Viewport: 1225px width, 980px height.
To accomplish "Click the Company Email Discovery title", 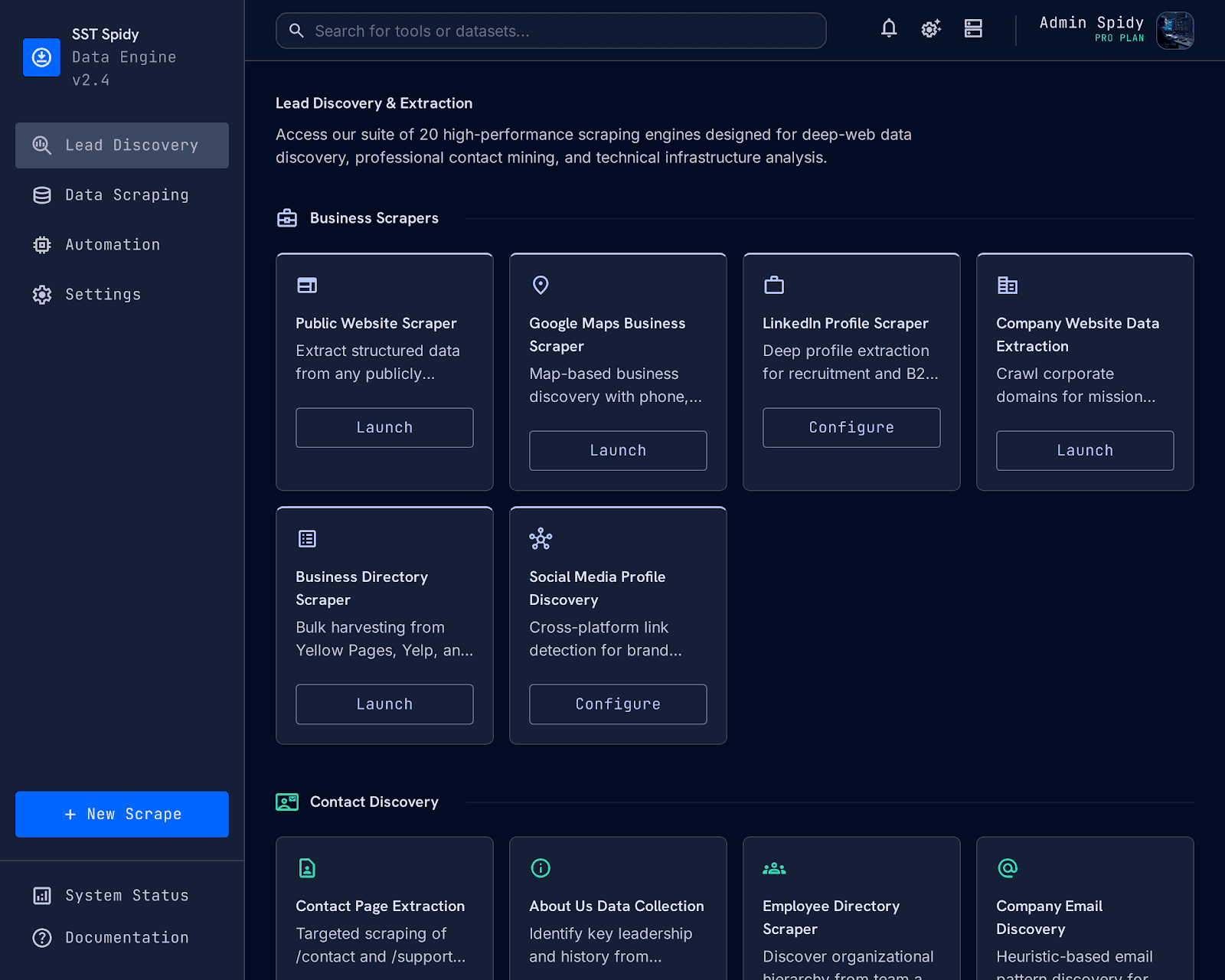I will tap(1049, 918).
